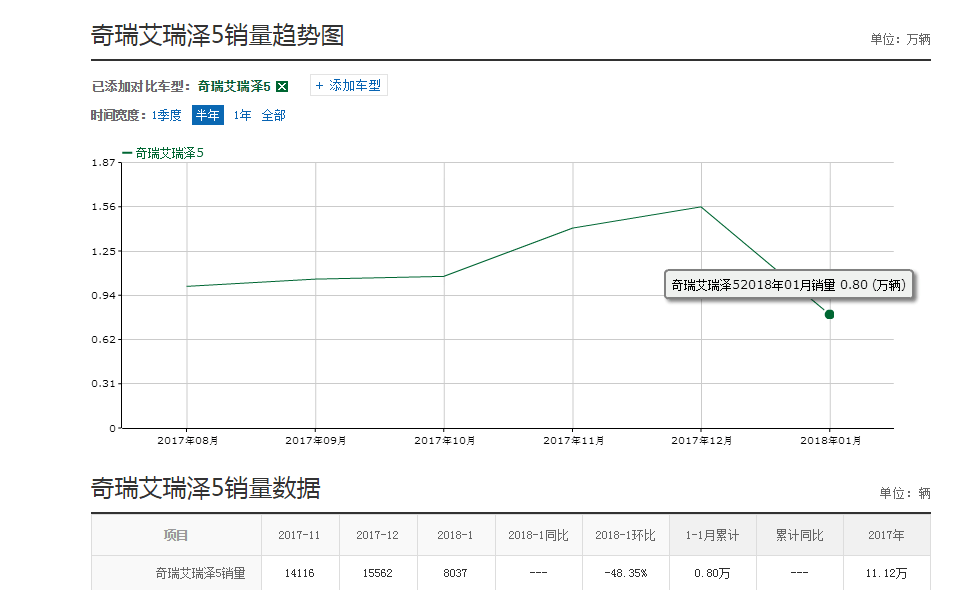Switch time range to 1年
The width and height of the screenshot is (955, 590).
click(x=242, y=115)
